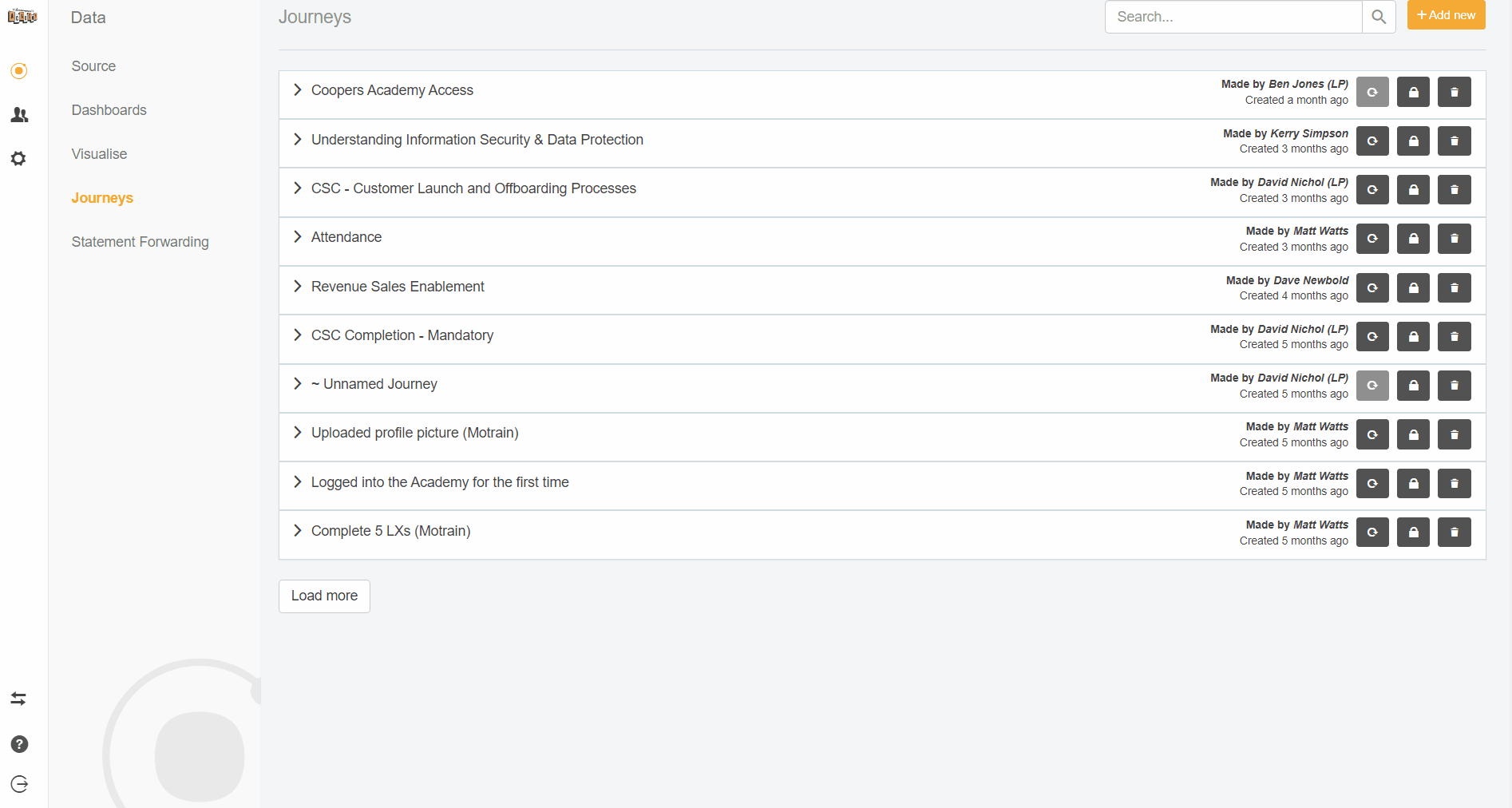Expand Logged into the Academy for the first time
Screen dimensions: 1512x808
pyautogui.click(x=298, y=482)
